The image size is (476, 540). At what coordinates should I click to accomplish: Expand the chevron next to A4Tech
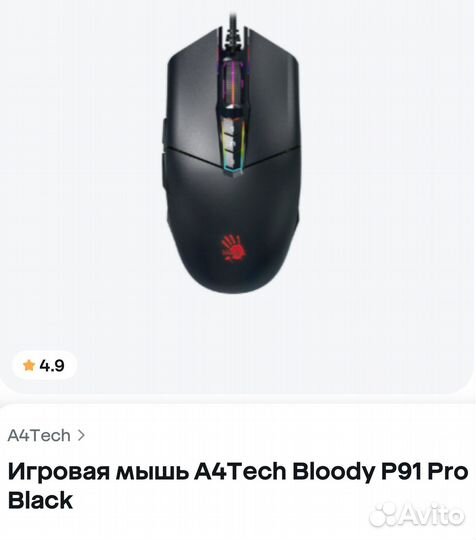coord(81,436)
